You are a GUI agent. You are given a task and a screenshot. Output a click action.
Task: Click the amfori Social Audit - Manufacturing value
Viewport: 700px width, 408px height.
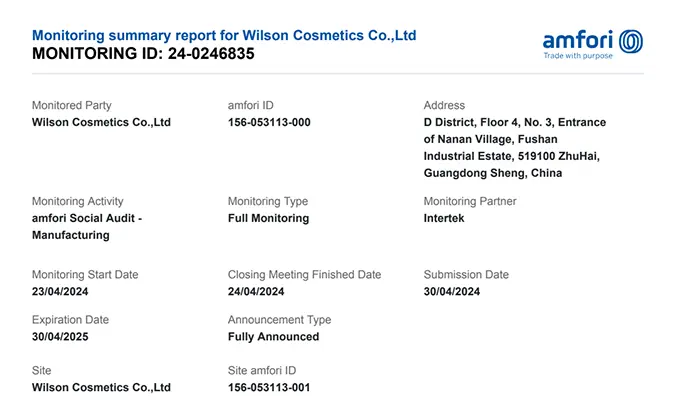[86, 226]
